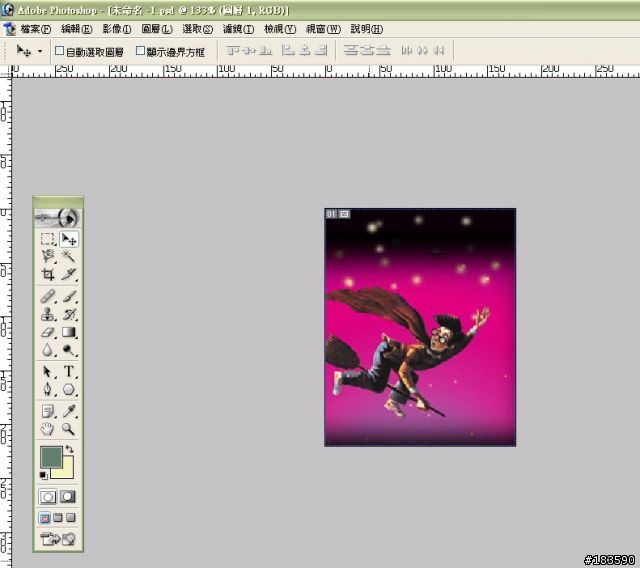Select the Notes tool
This screenshot has width=640, height=568.
pos(48,411)
